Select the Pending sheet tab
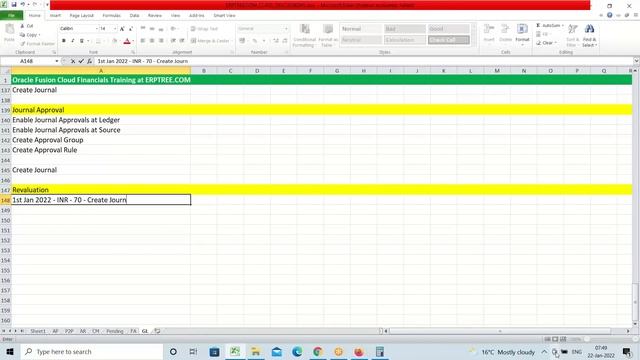 click(x=115, y=331)
